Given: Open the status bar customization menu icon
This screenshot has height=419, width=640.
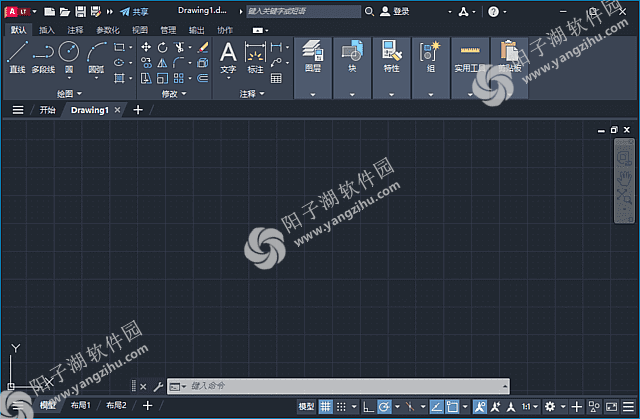Looking at the screenshot, I should pos(629,406).
